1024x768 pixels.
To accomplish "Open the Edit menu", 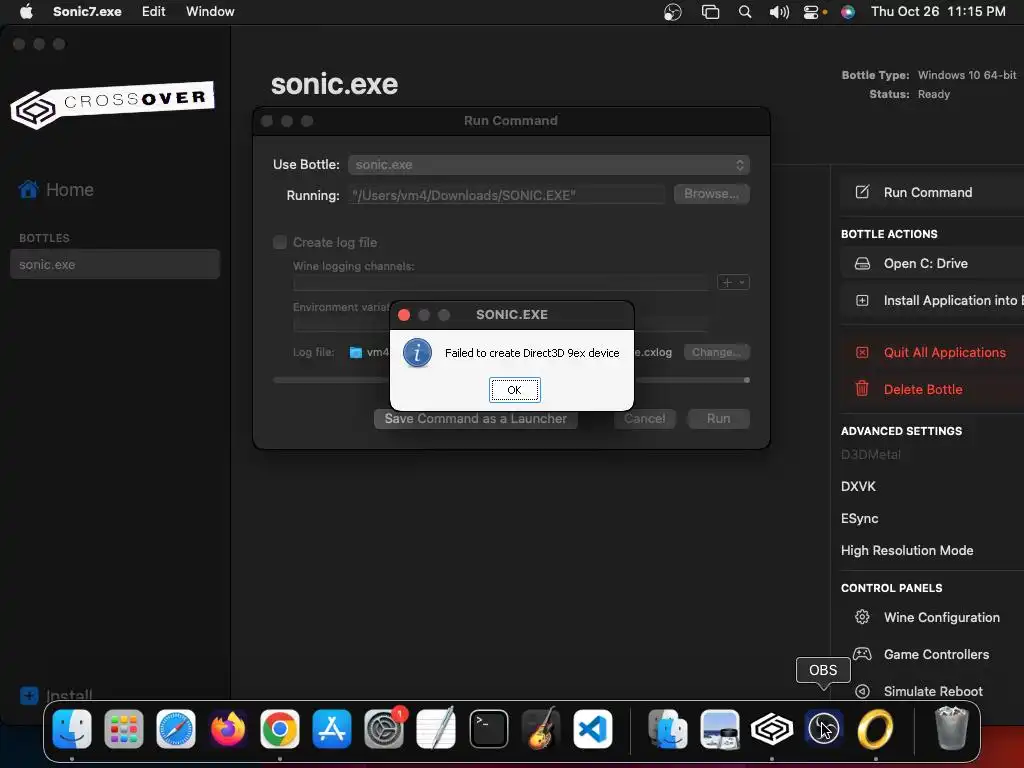I will coord(153,11).
